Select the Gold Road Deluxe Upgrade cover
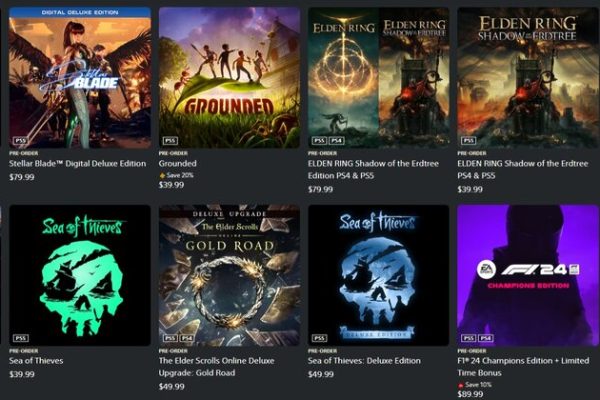The image size is (600, 400). click(x=229, y=275)
